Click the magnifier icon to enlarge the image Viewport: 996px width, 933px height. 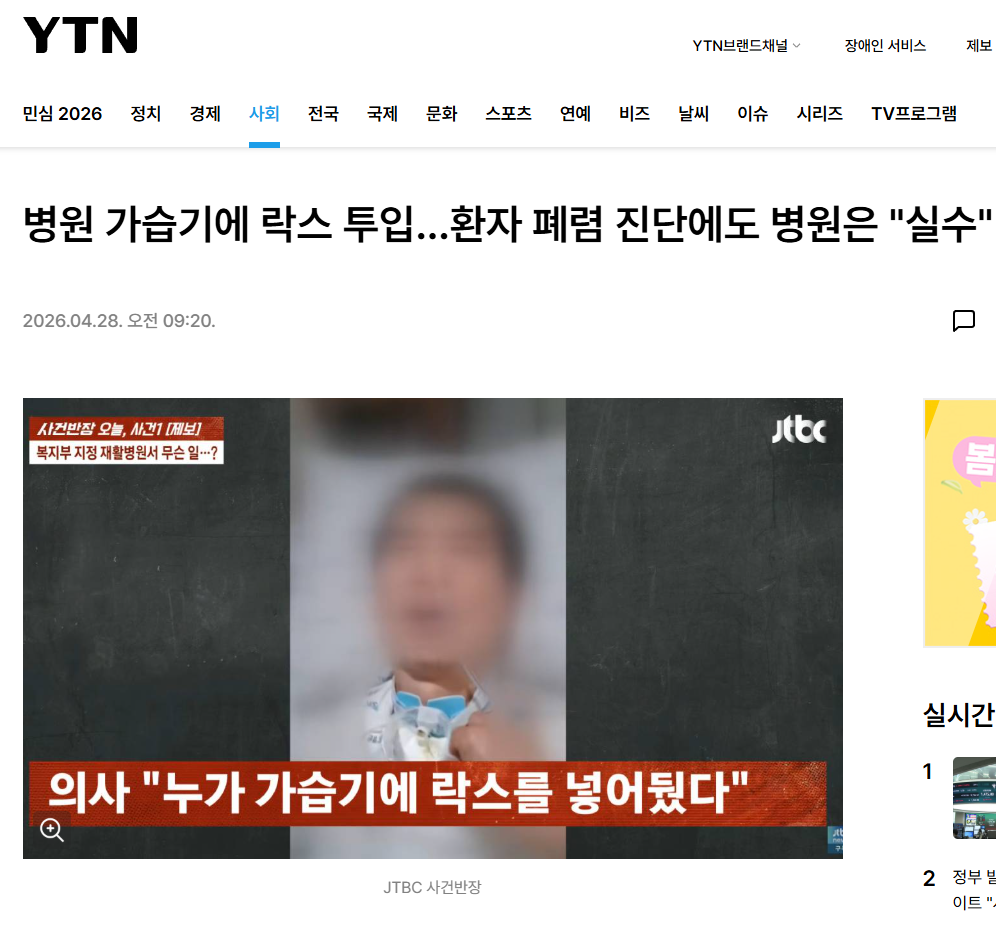point(48,829)
